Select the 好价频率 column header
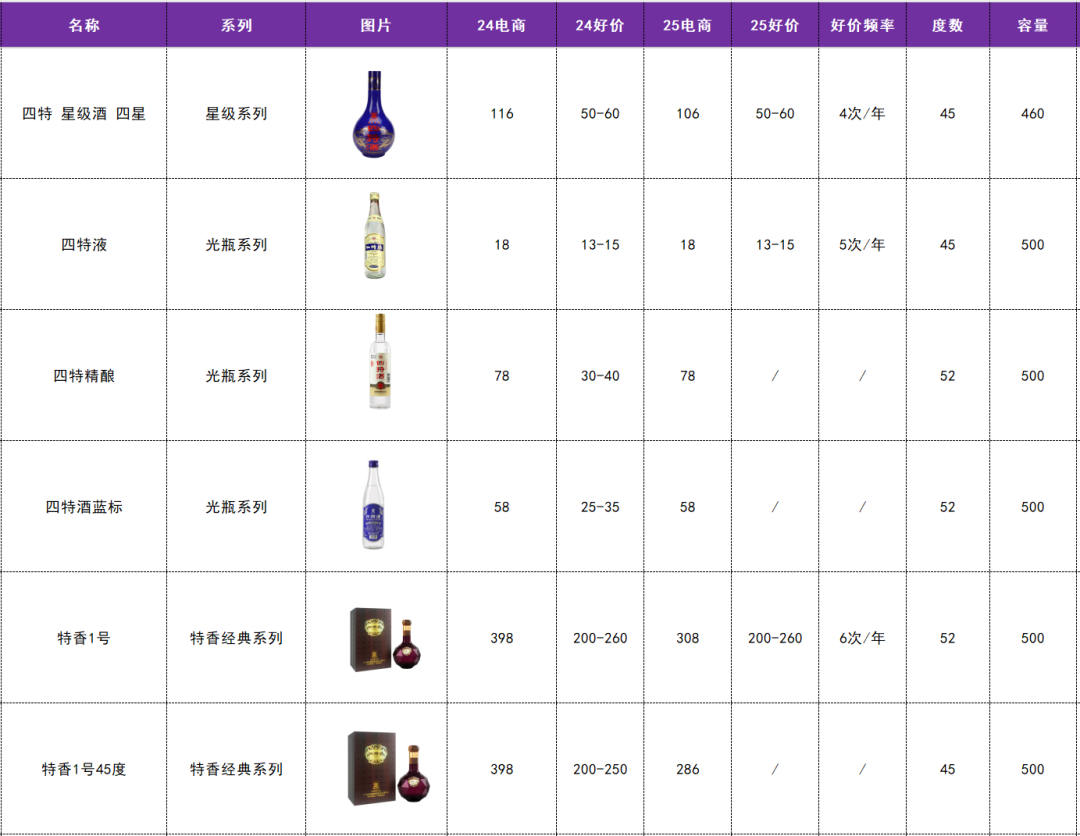This screenshot has height=836, width=1080. pos(862,25)
